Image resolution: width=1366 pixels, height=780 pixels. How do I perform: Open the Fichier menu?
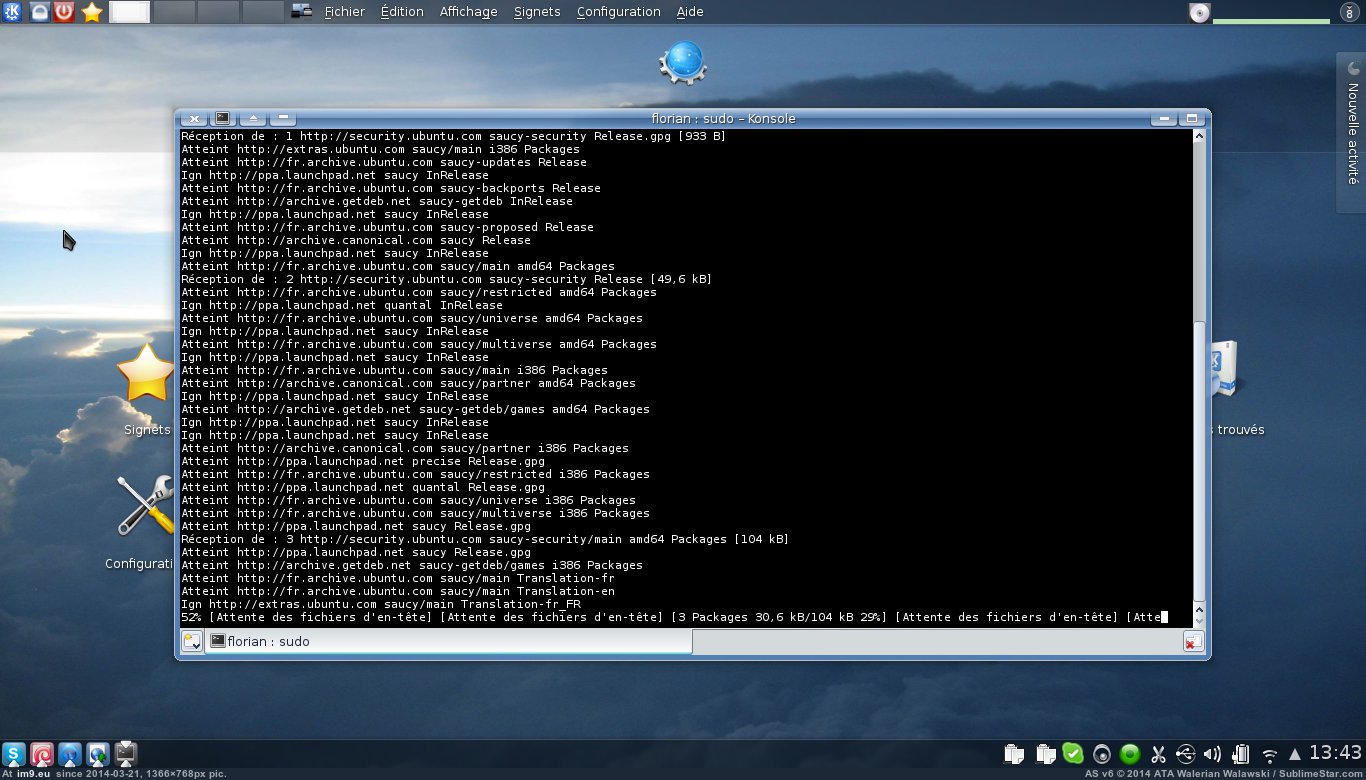click(344, 12)
